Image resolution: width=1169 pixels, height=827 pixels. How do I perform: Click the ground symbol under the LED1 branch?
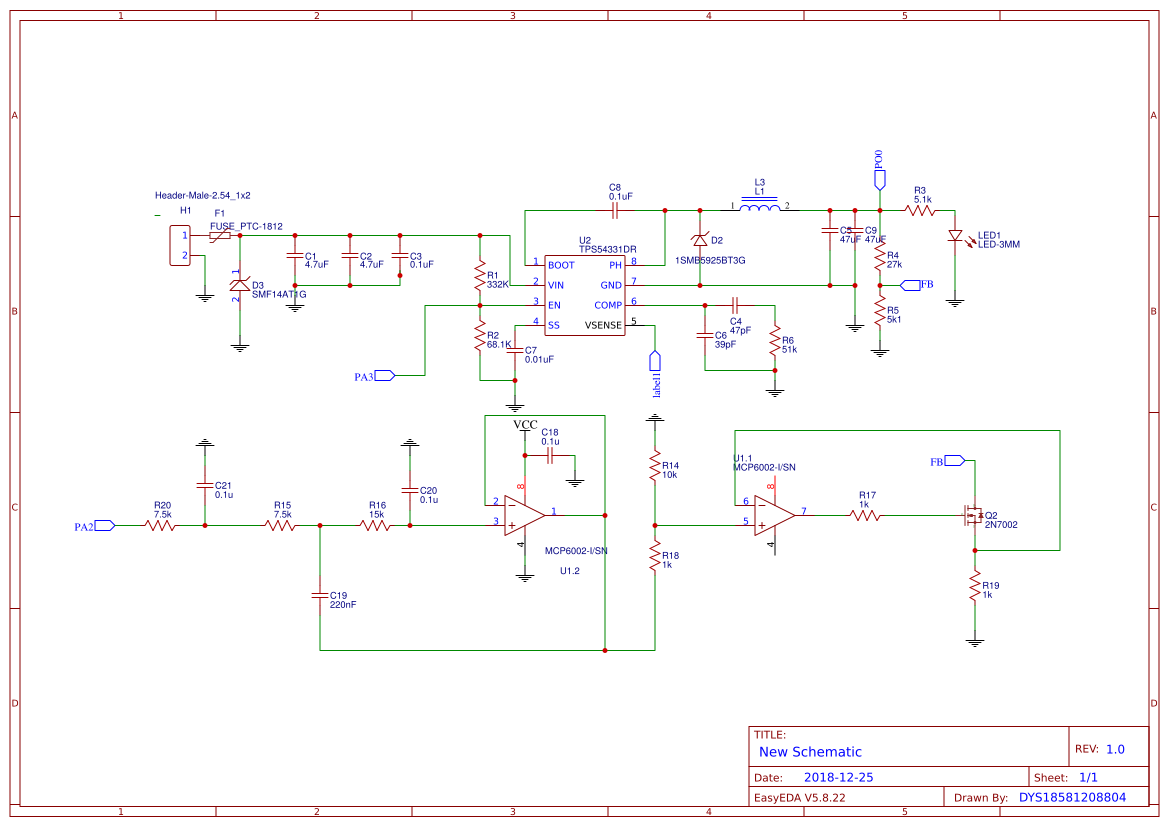(x=955, y=303)
